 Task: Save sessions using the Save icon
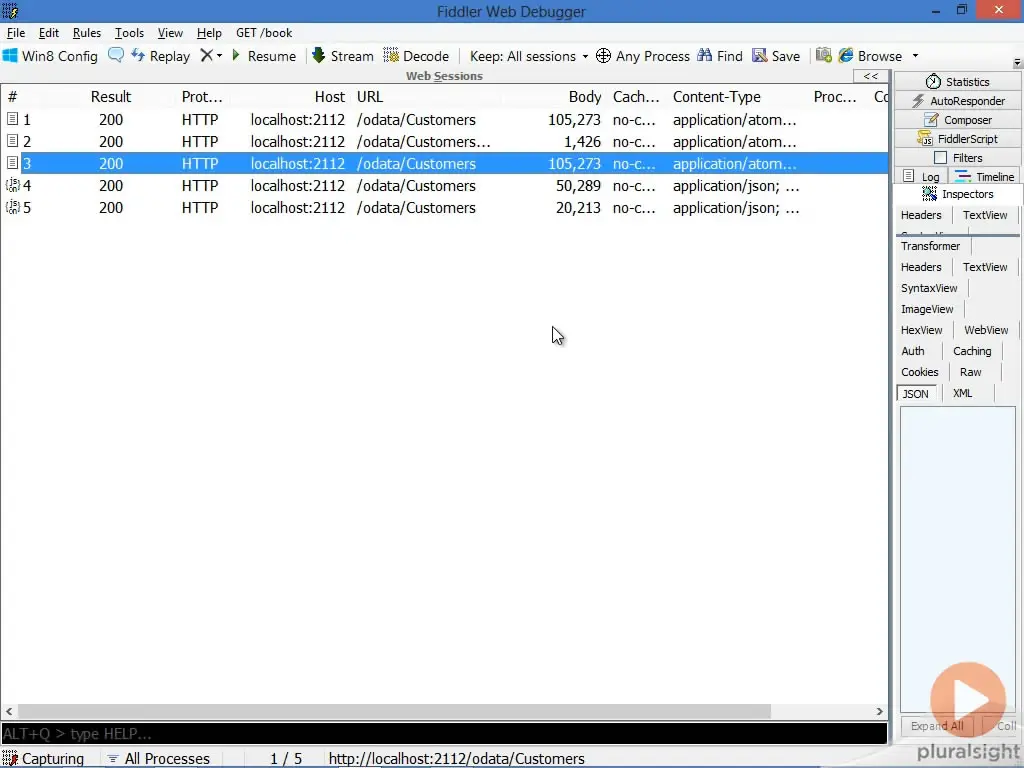click(x=760, y=56)
